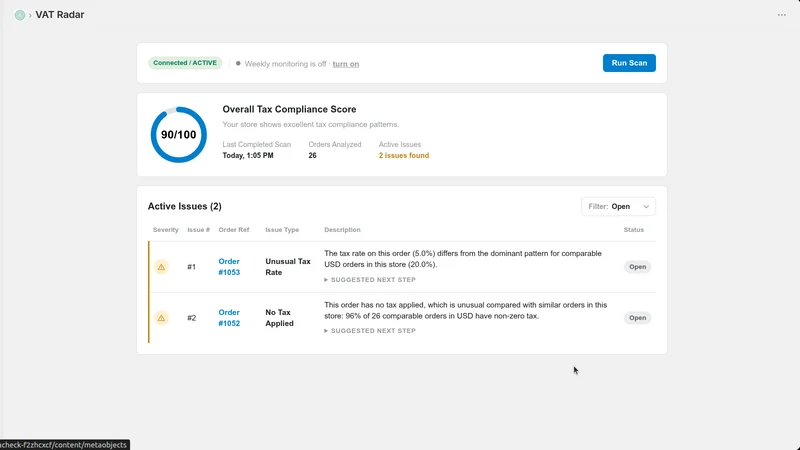Click Open status badge for issue #1
This screenshot has width=800, height=450.
tap(637, 267)
